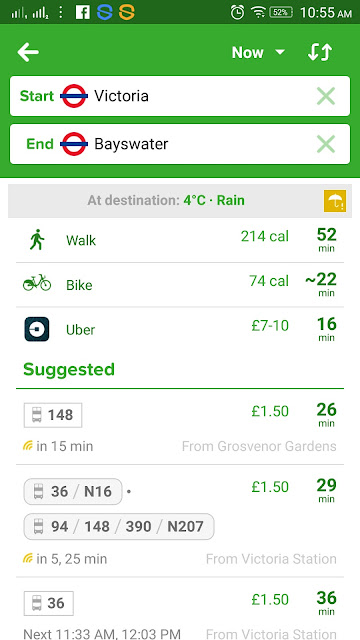Swap start and end locations

coord(320,53)
